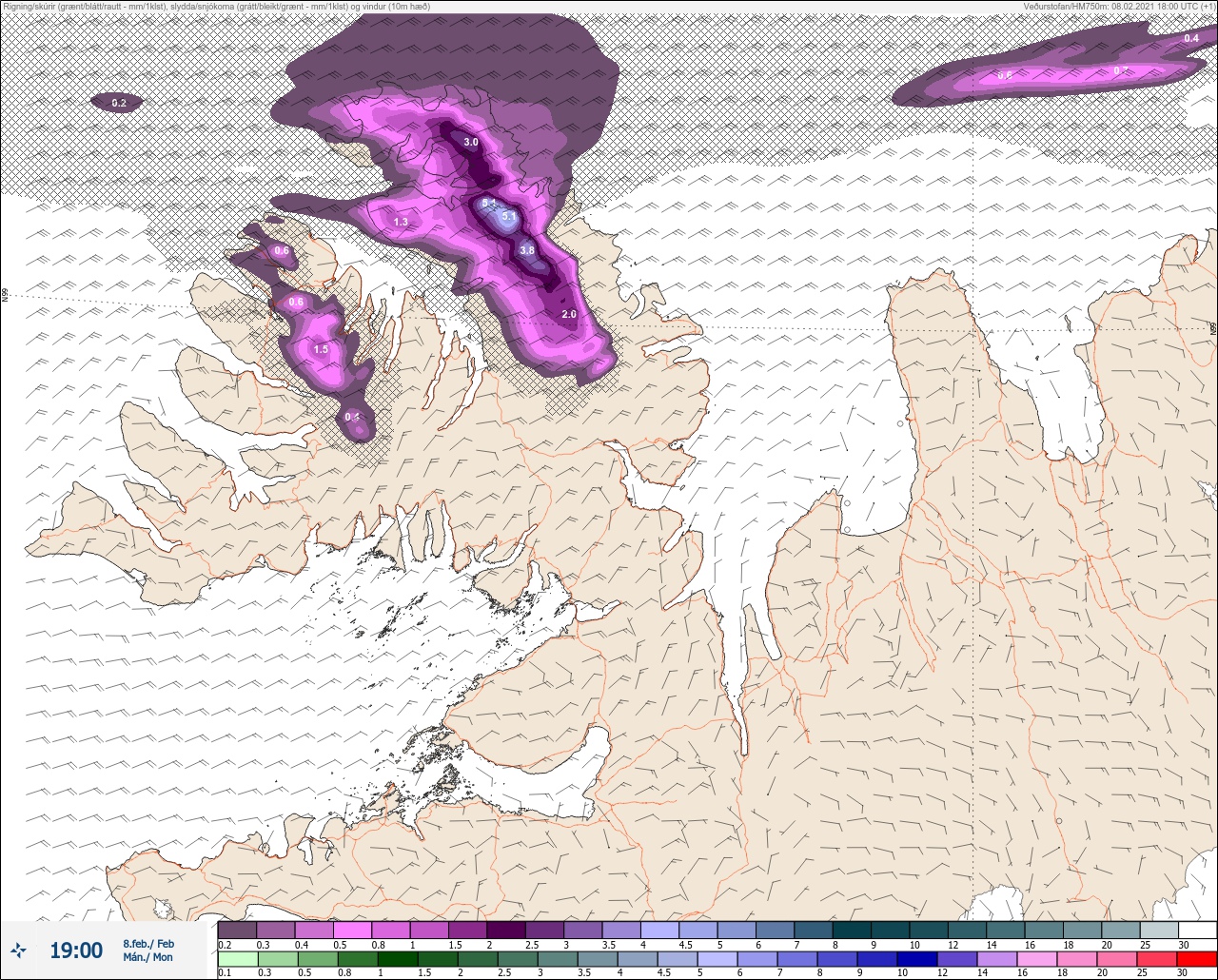The height and width of the screenshot is (980, 1218).
Task: Select the pale green 0.1 swatch in lower legend row
Action: click(x=238, y=959)
